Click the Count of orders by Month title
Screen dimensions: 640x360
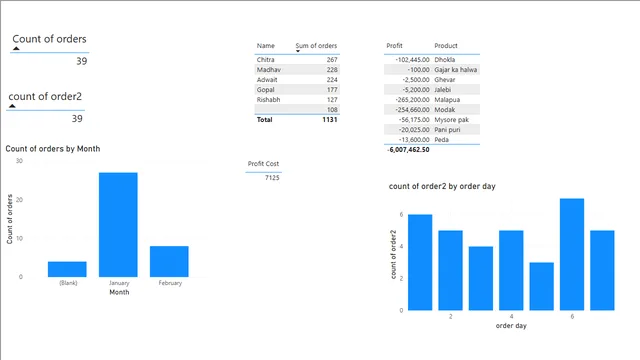click(53, 149)
